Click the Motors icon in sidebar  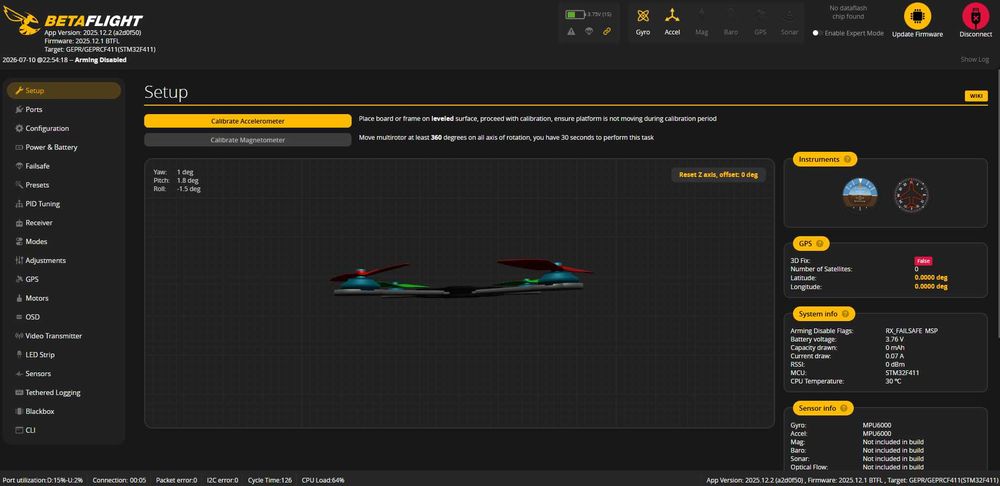[19, 298]
